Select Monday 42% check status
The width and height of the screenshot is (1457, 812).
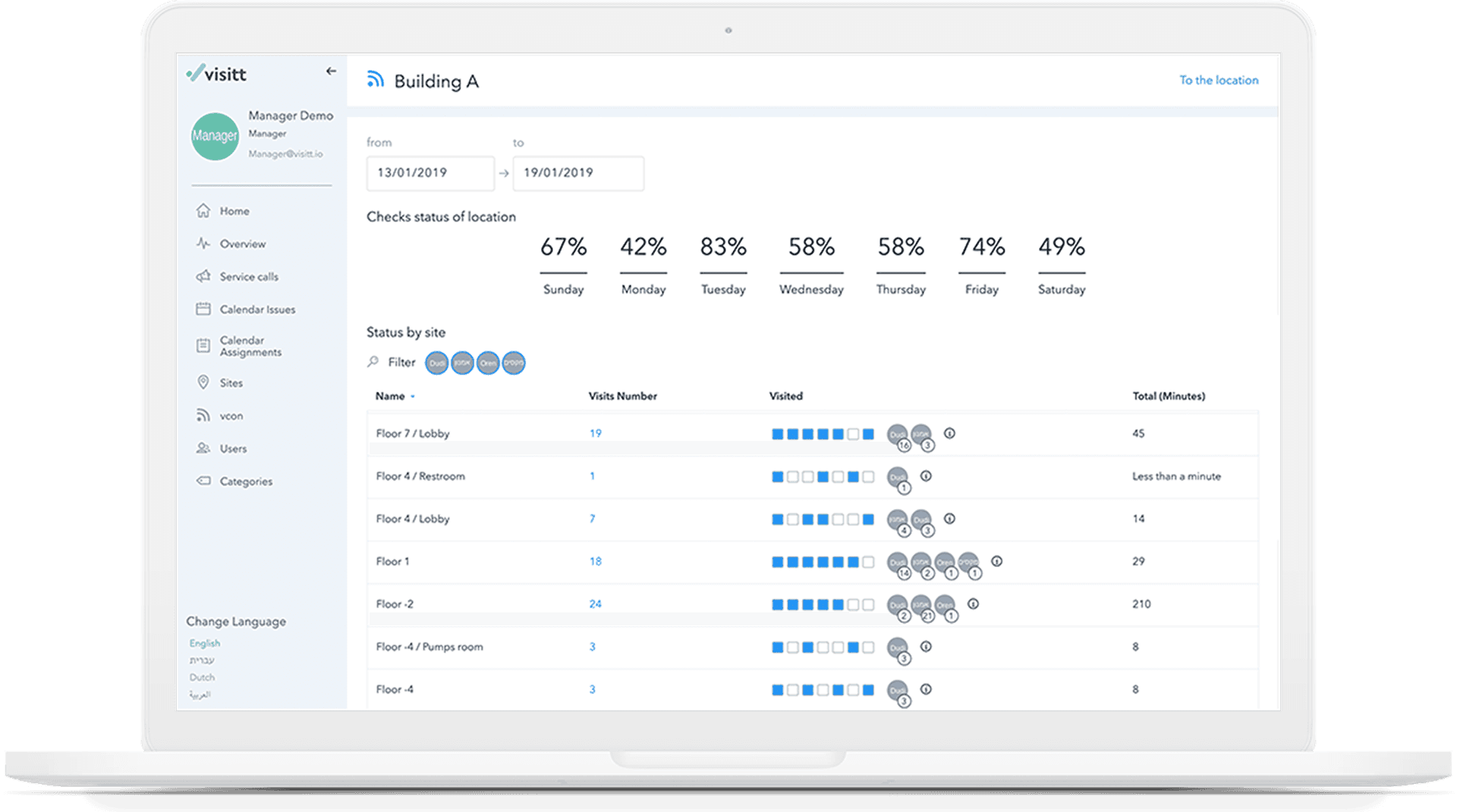click(644, 265)
